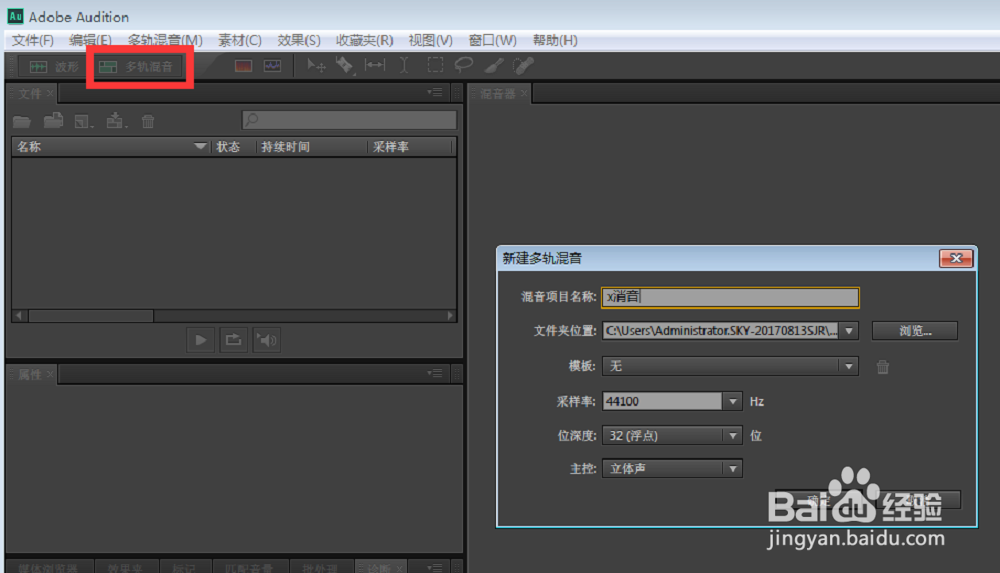The width and height of the screenshot is (1000, 573).
Task: Open the 效果(S) menu
Action: tap(298, 40)
